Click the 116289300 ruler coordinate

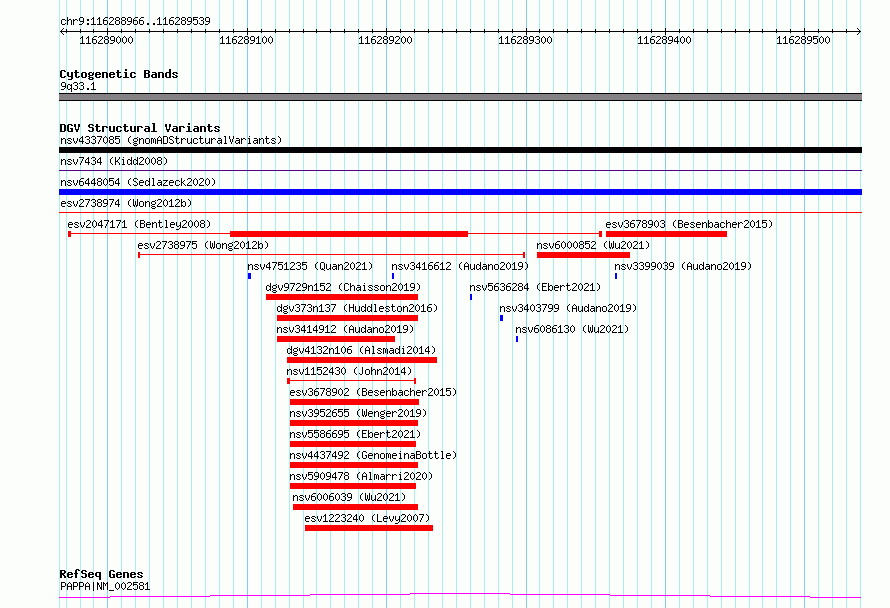(525, 40)
